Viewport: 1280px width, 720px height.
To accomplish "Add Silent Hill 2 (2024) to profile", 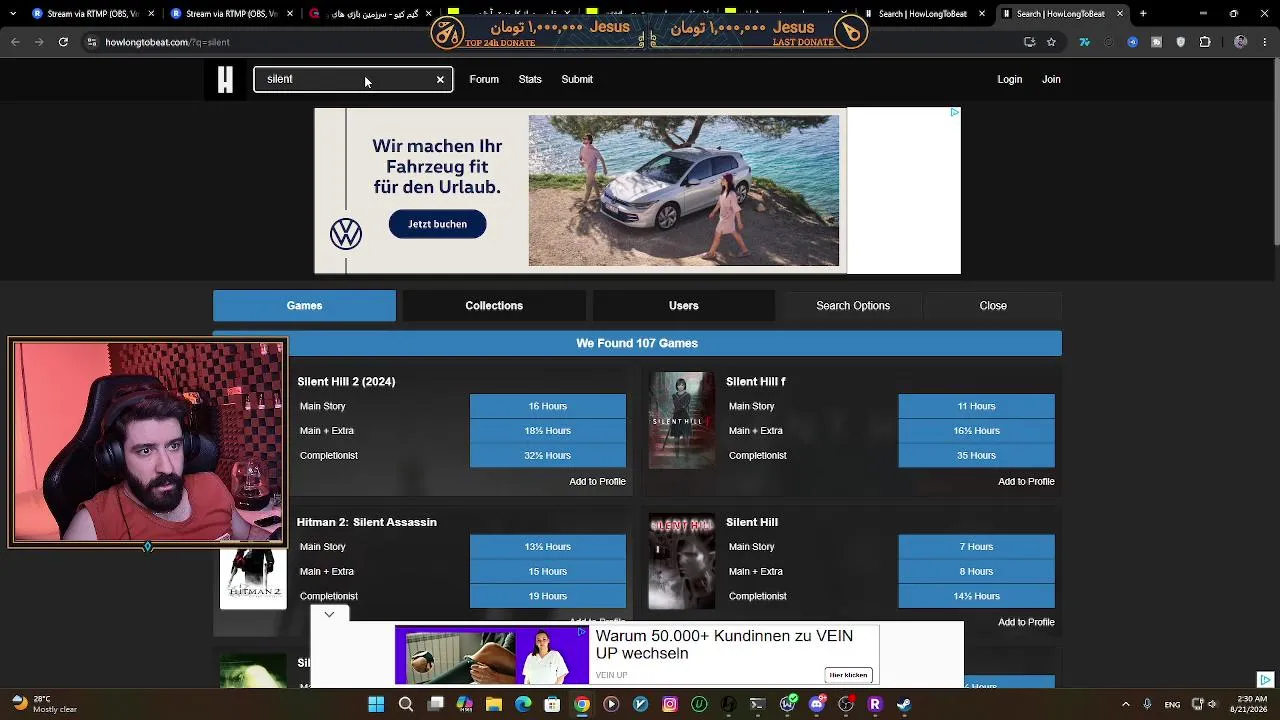I will pos(597,482).
